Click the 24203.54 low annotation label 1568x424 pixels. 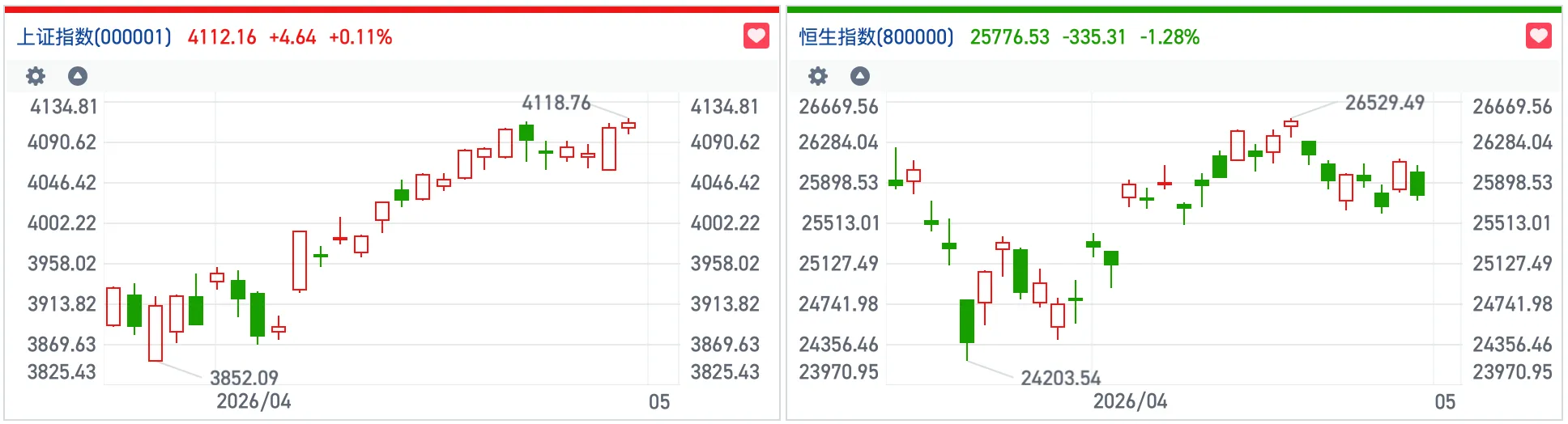(x=1060, y=378)
